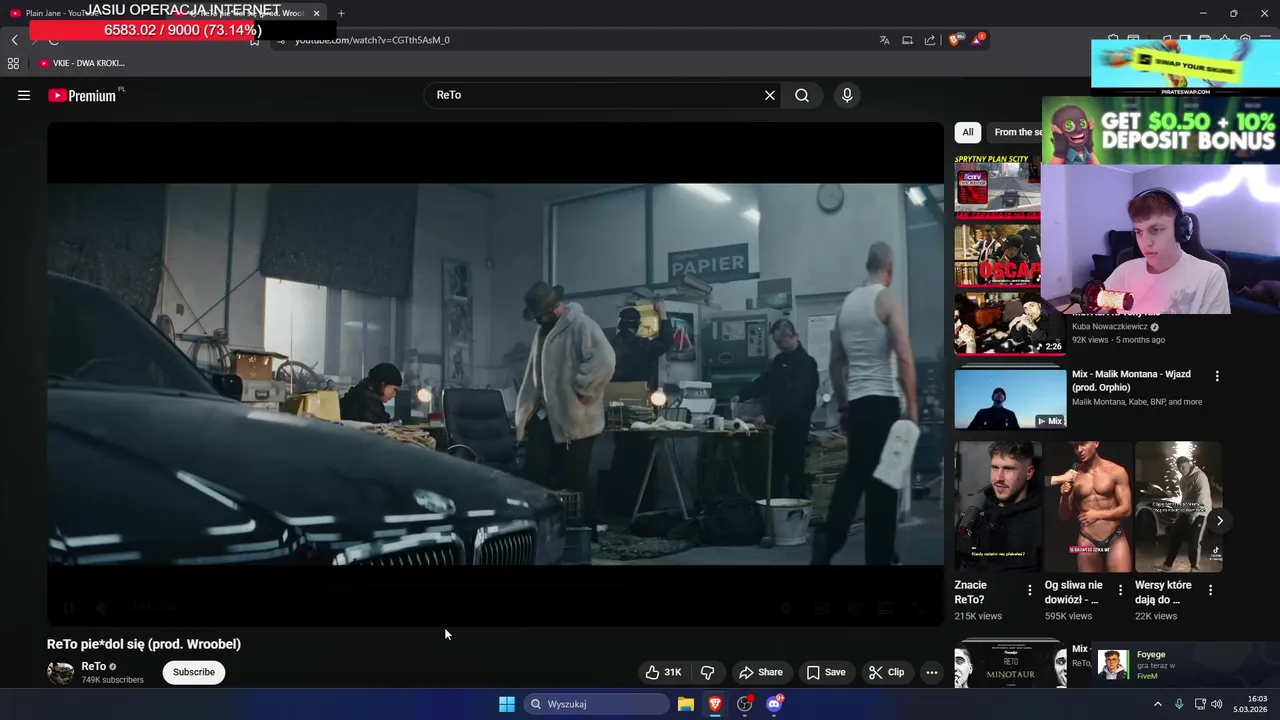Create a Clip of the video

click(886, 672)
